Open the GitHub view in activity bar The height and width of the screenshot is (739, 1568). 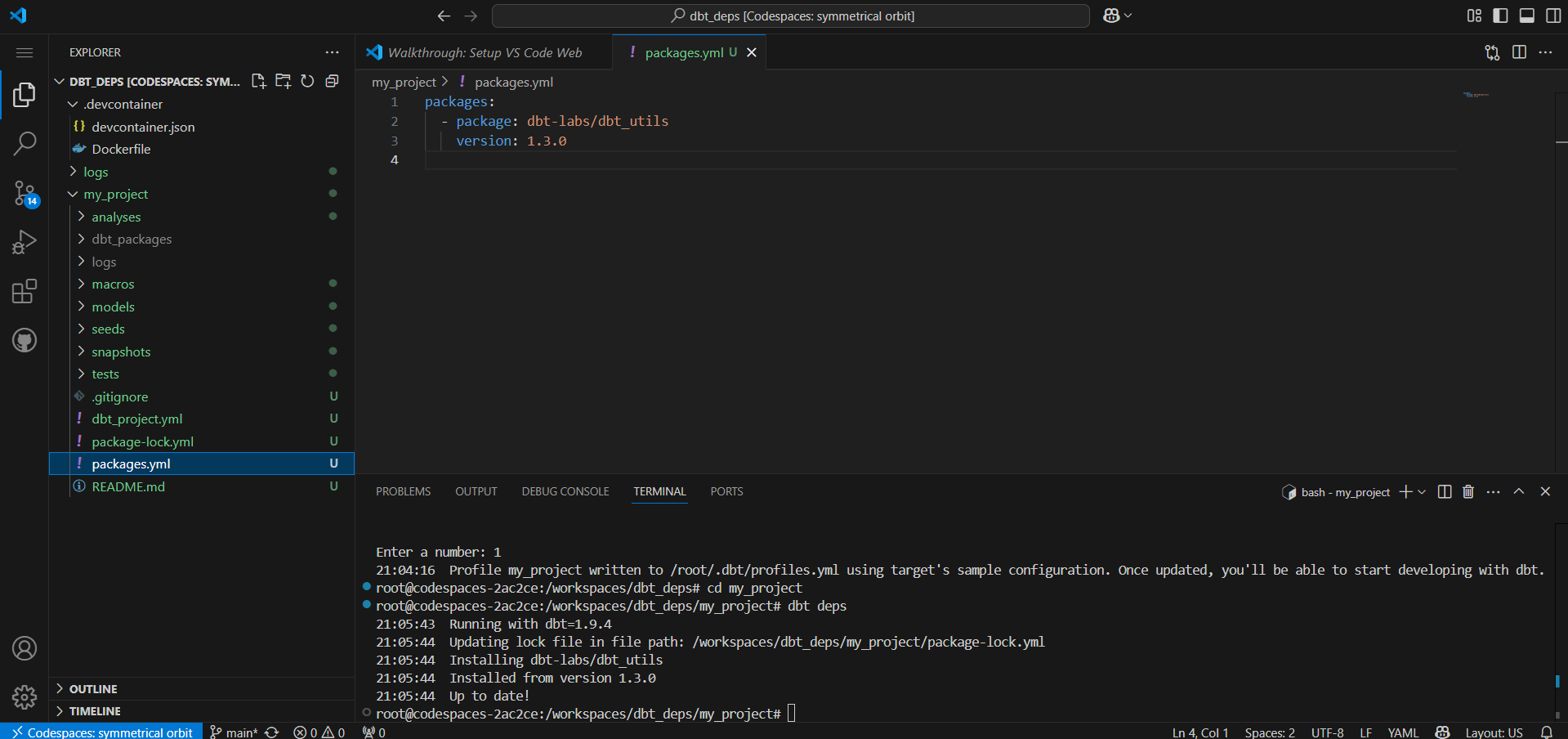(25, 341)
